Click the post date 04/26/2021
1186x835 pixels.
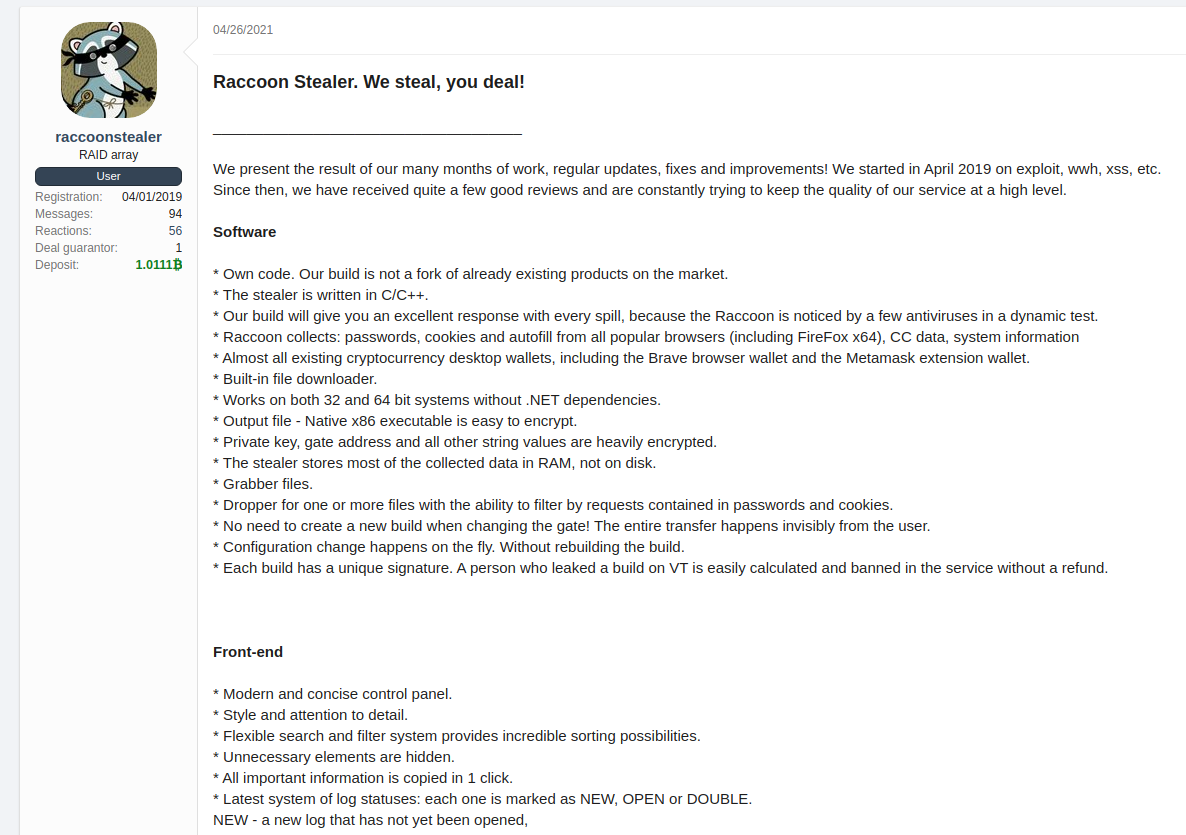coord(243,30)
